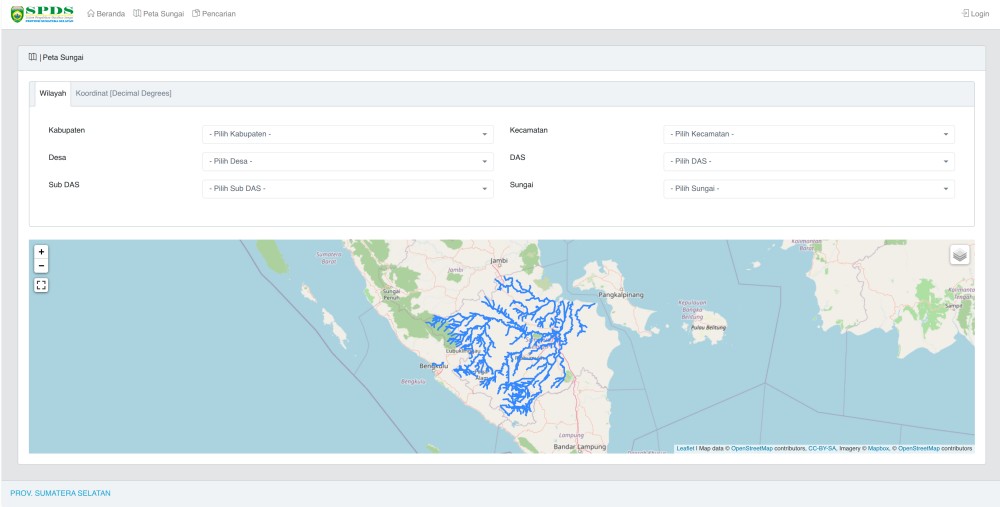The image size is (1000, 507).
Task: Open the Pilih Sungai dropdown
Action: (x=809, y=189)
